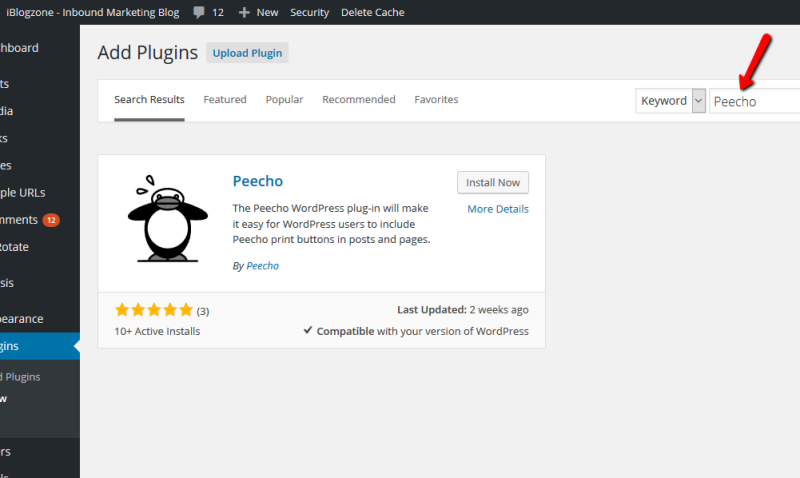Click the Peecho plugin title link
This screenshot has height=478, width=800.
click(x=258, y=181)
